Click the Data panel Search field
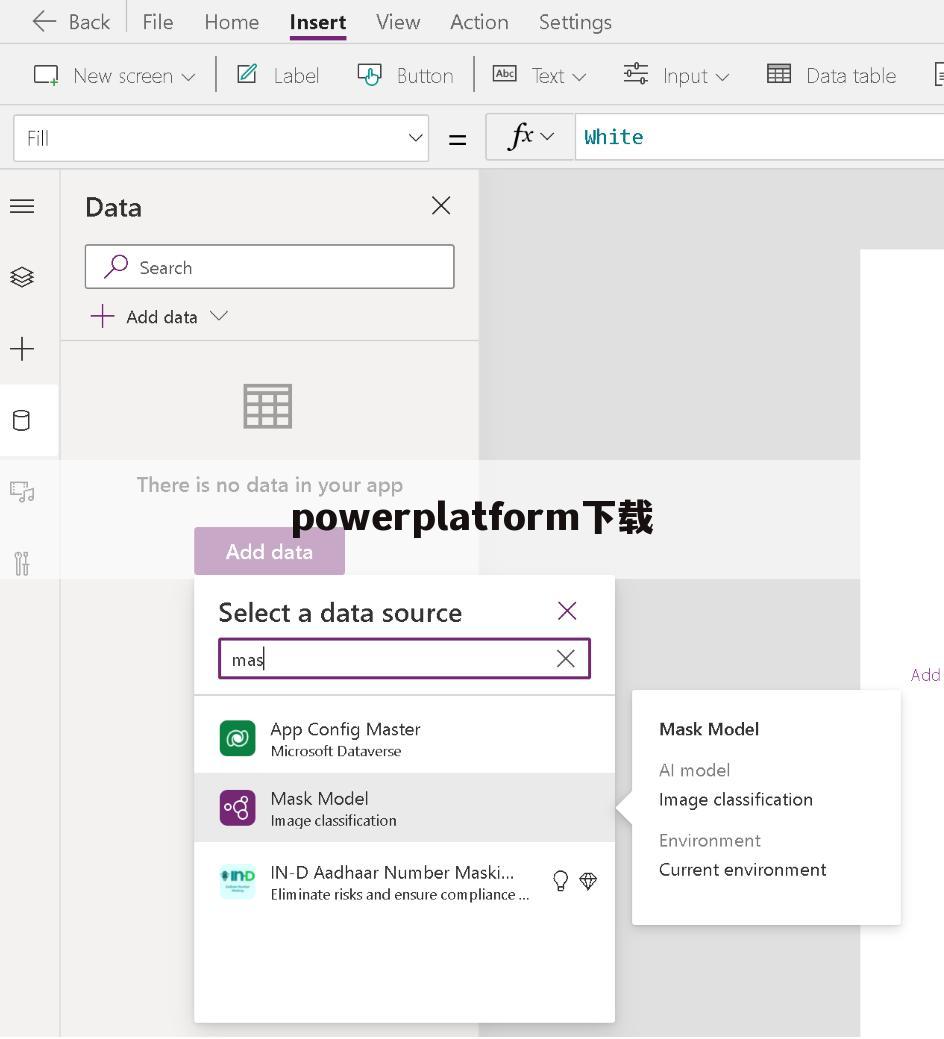The image size is (944, 1039). (x=270, y=266)
